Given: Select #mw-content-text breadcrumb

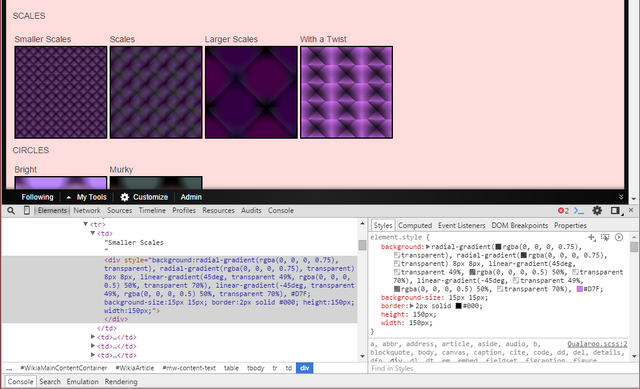Looking at the screenshot, I should (189, 368).
